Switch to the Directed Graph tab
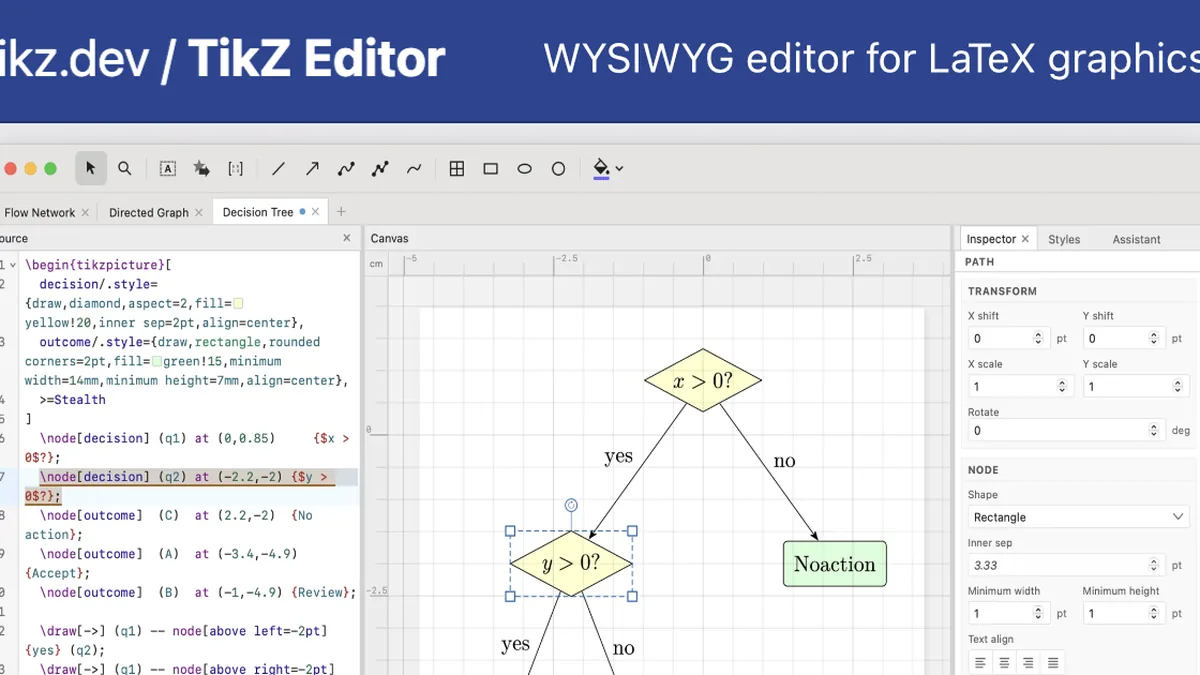The image size is (1200, 675). [x=149, y=212]
